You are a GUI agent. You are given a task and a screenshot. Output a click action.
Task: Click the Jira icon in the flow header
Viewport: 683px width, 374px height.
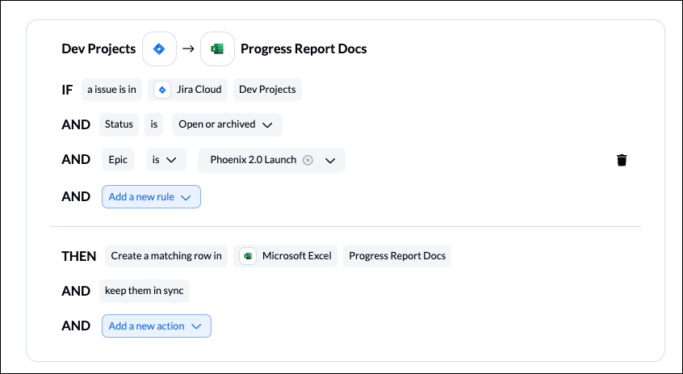point(159,49)
